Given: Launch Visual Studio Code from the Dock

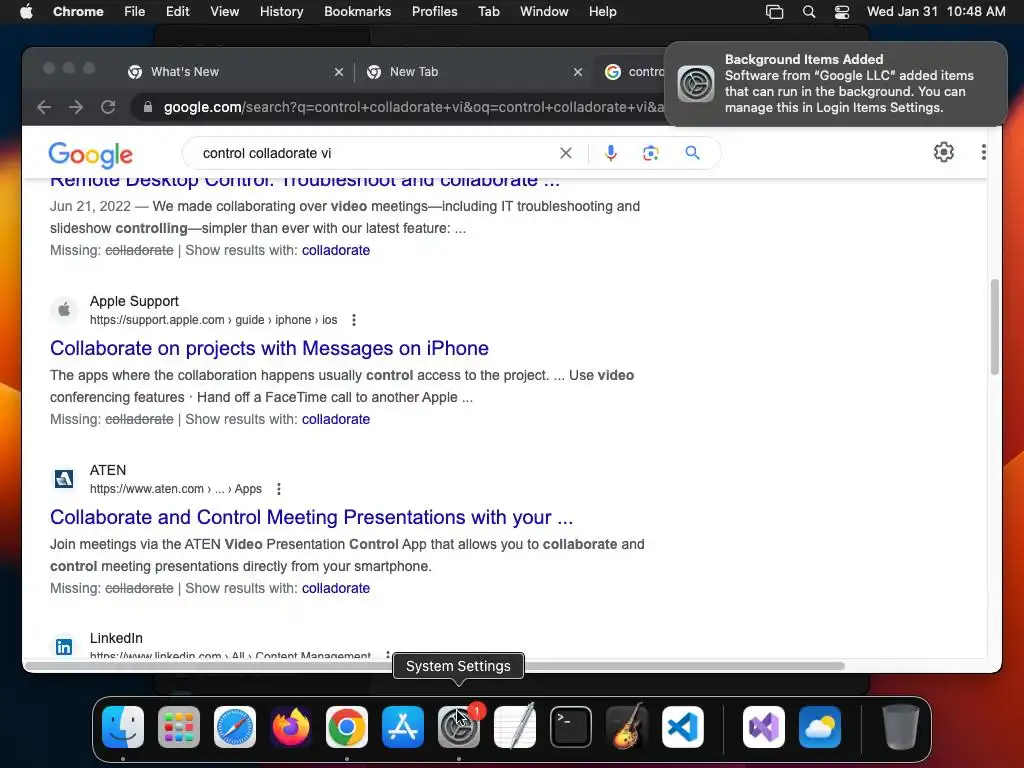Looking at the screenshot, I should (683, 727).
